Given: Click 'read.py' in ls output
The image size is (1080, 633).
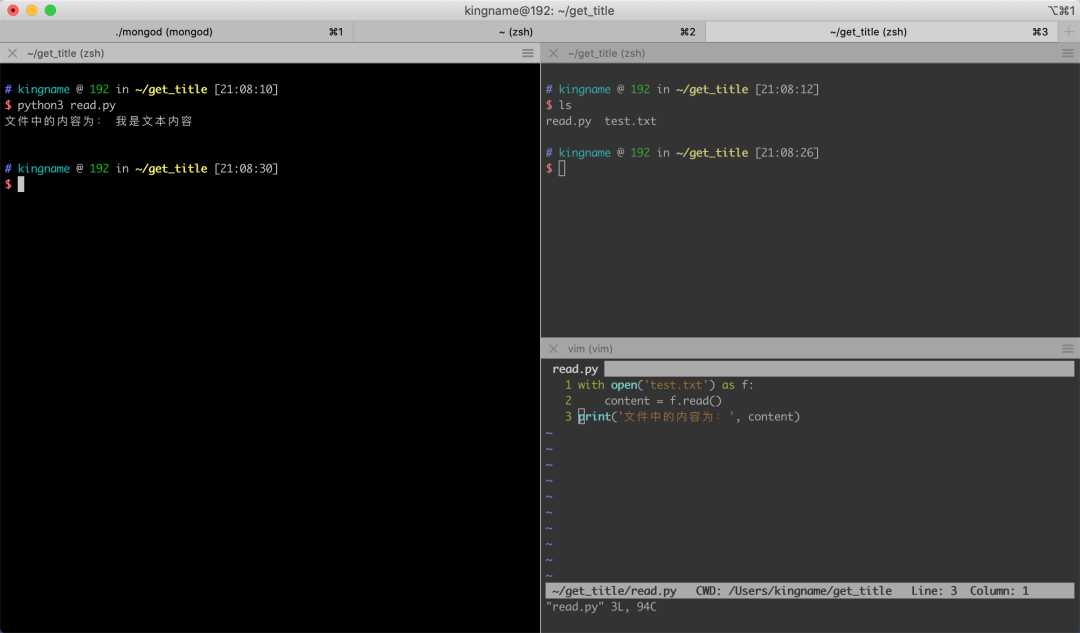Looking at the screenshot, I should [x=568, y=121].
